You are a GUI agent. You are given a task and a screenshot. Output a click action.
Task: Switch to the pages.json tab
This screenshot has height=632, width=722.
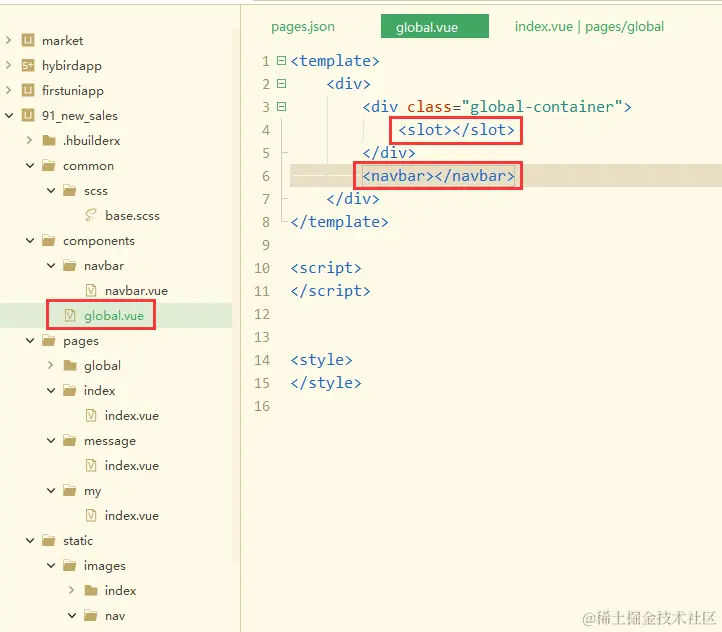303,27
